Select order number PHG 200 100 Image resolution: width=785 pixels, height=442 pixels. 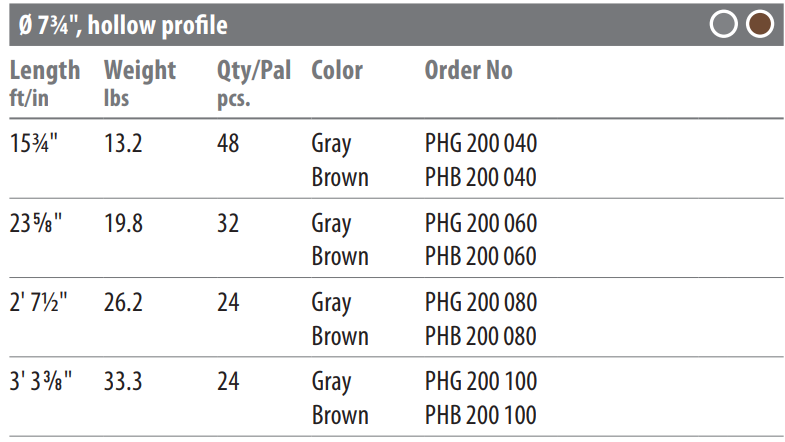[481, 381]
